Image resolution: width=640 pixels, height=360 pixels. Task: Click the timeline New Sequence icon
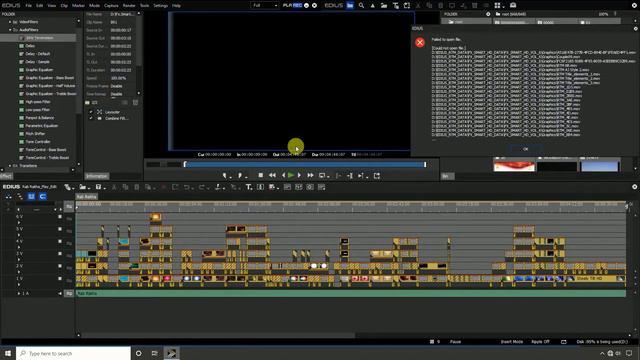coord(67,187)
